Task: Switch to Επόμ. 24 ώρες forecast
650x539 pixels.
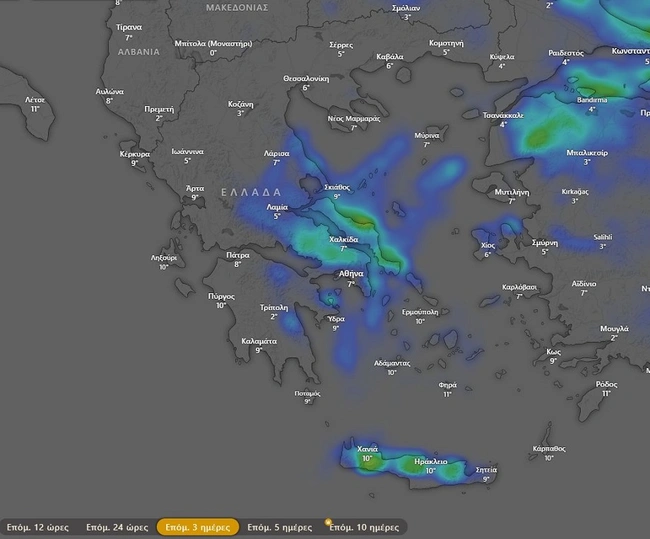Action: (116, 527)
